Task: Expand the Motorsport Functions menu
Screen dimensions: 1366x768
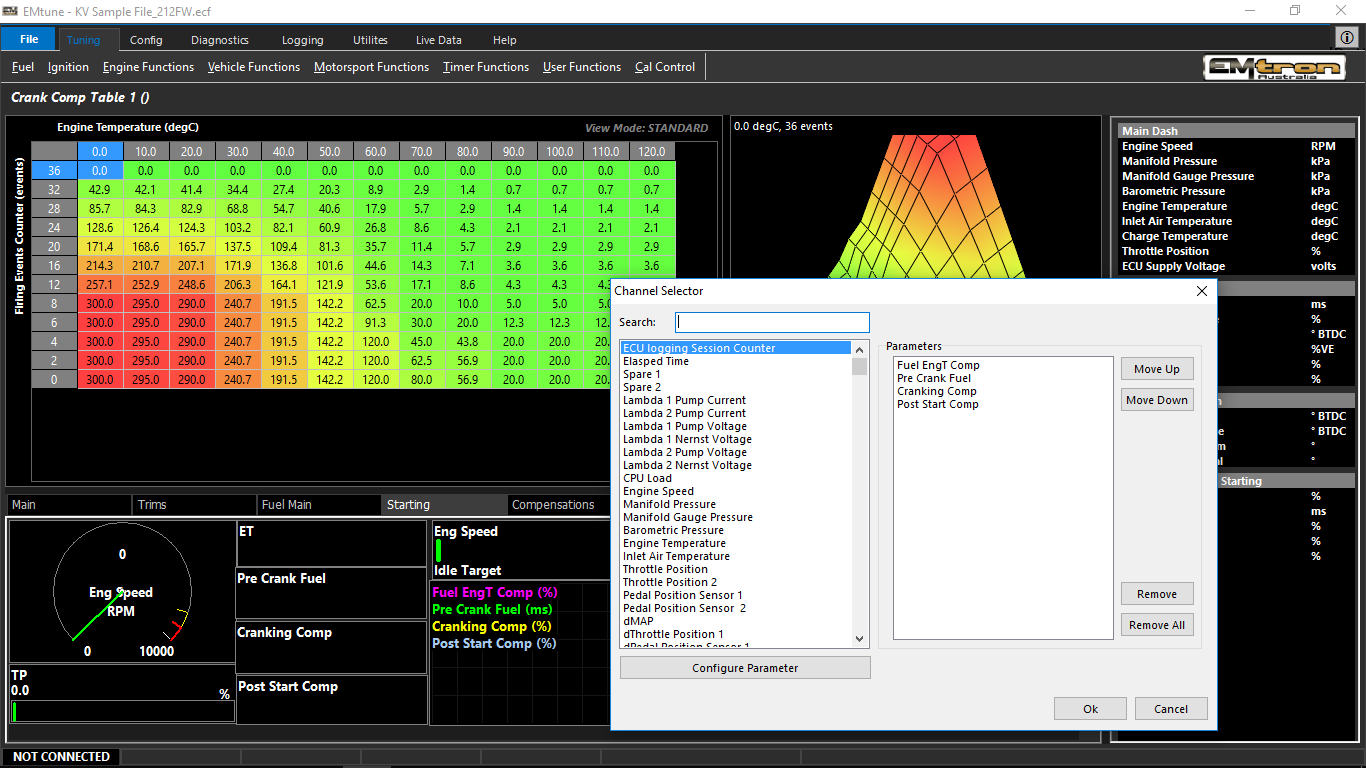Action: (x=371, y=67)
